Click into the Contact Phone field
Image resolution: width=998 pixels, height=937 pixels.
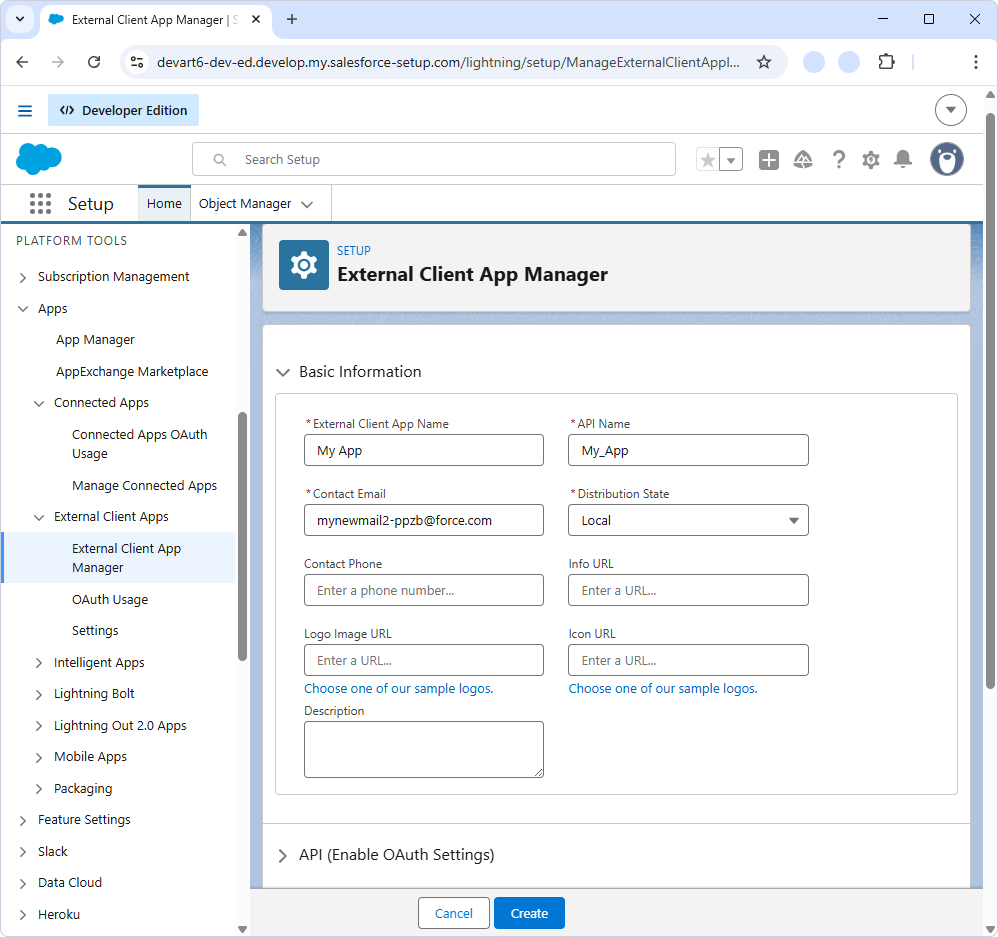pyautogui.click(x=424, y=590)
